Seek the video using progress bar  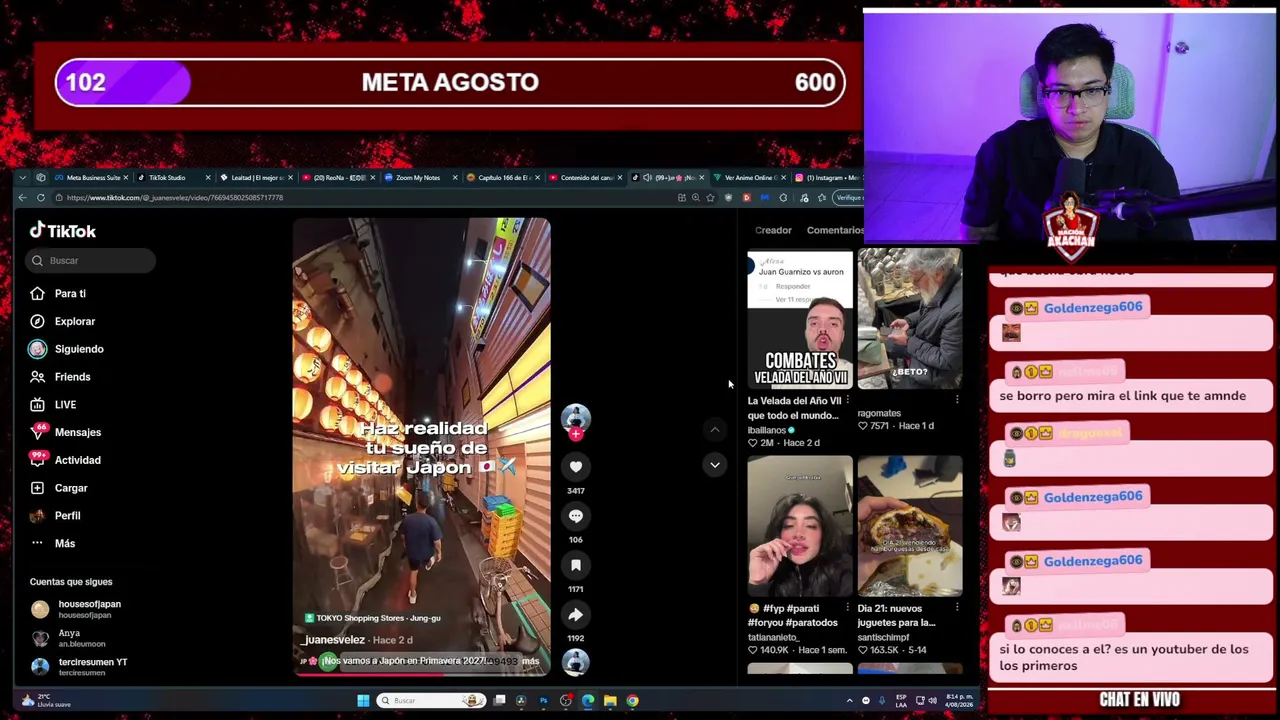point(421,674)
